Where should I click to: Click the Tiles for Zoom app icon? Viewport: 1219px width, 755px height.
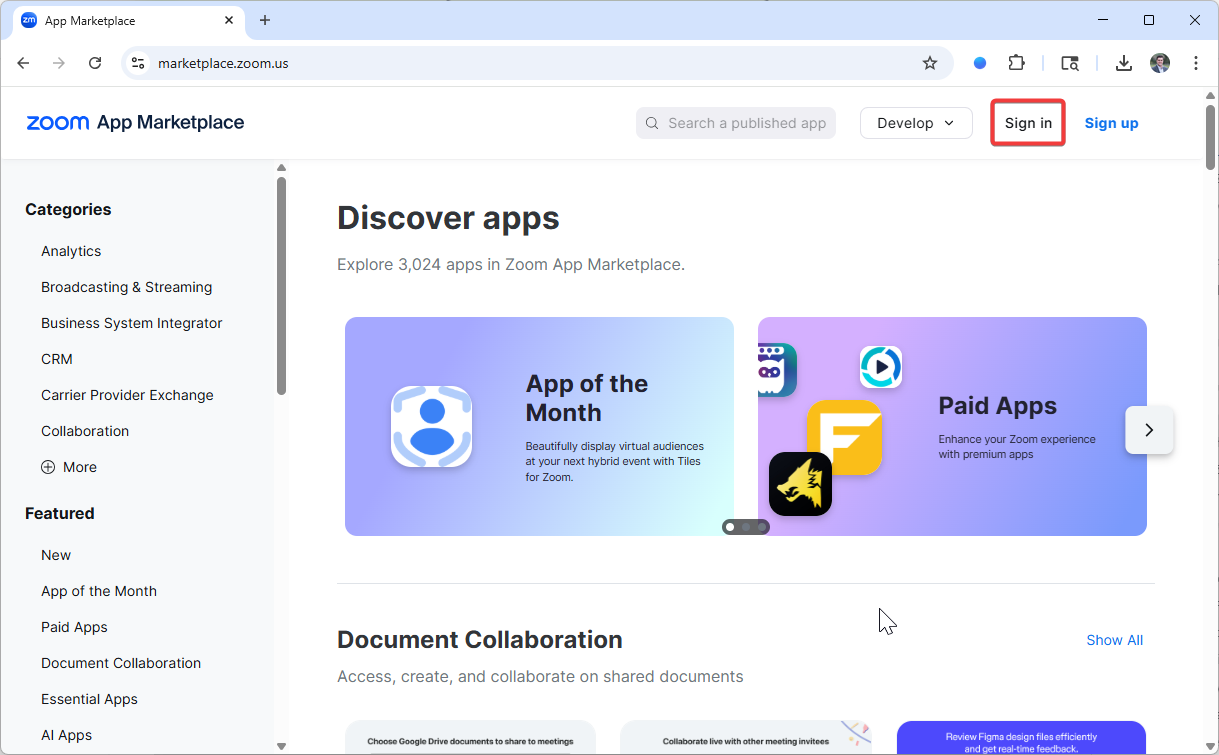coord(431,426)
